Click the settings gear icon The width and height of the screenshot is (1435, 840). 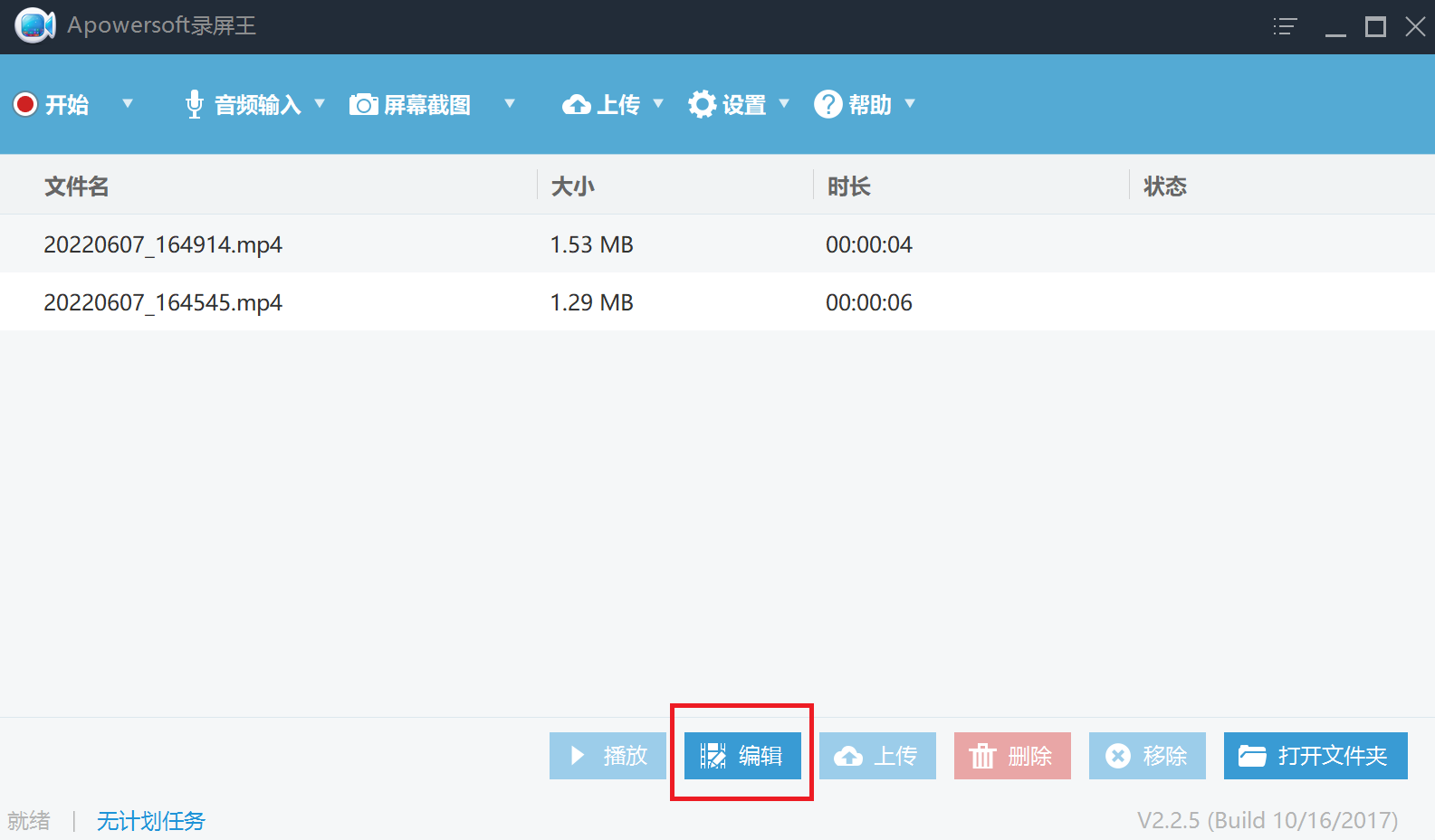point(703,105)
